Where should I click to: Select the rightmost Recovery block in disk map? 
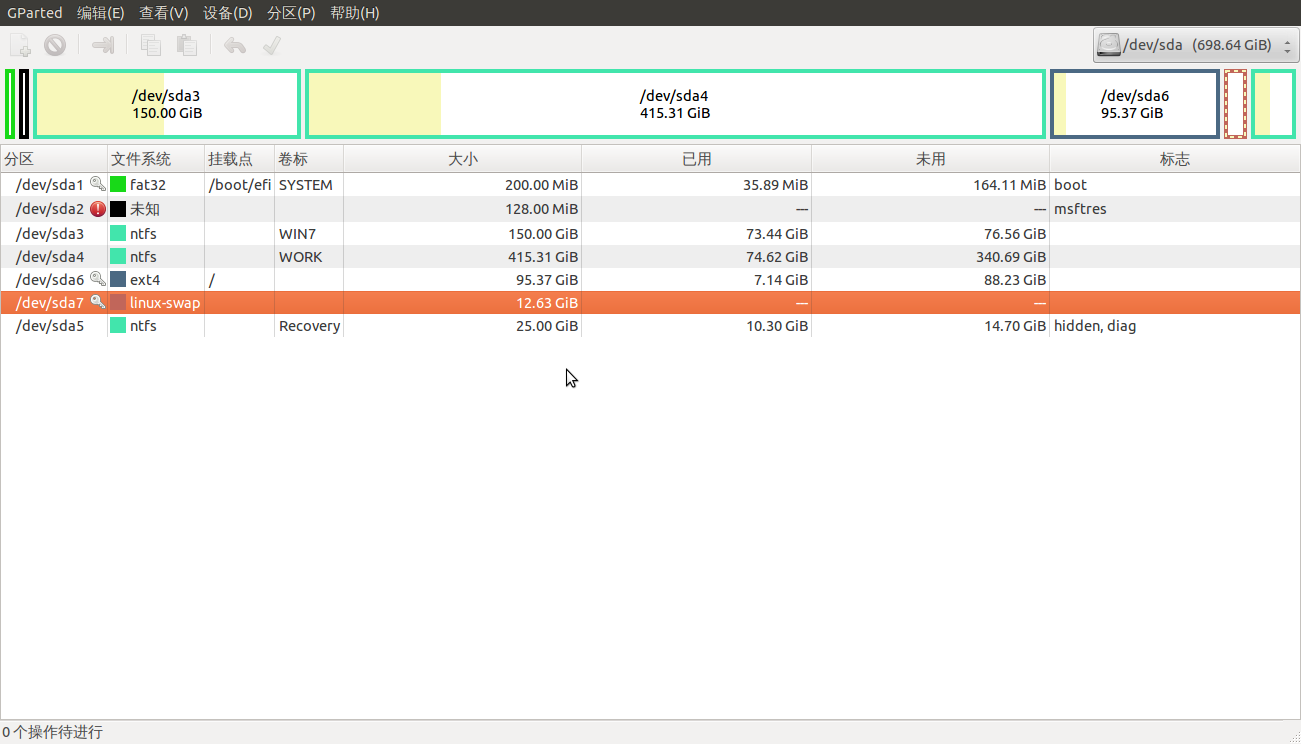(1274, 104)
